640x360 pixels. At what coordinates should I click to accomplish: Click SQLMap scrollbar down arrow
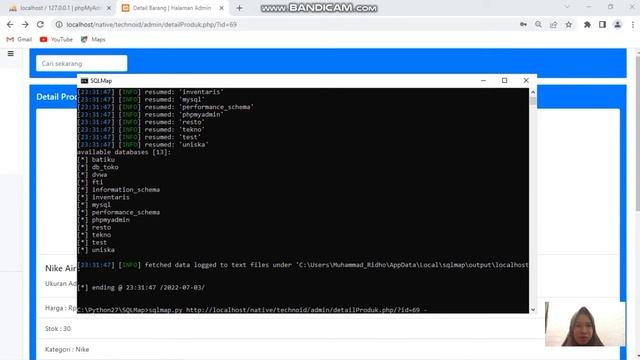coord(533,309)
